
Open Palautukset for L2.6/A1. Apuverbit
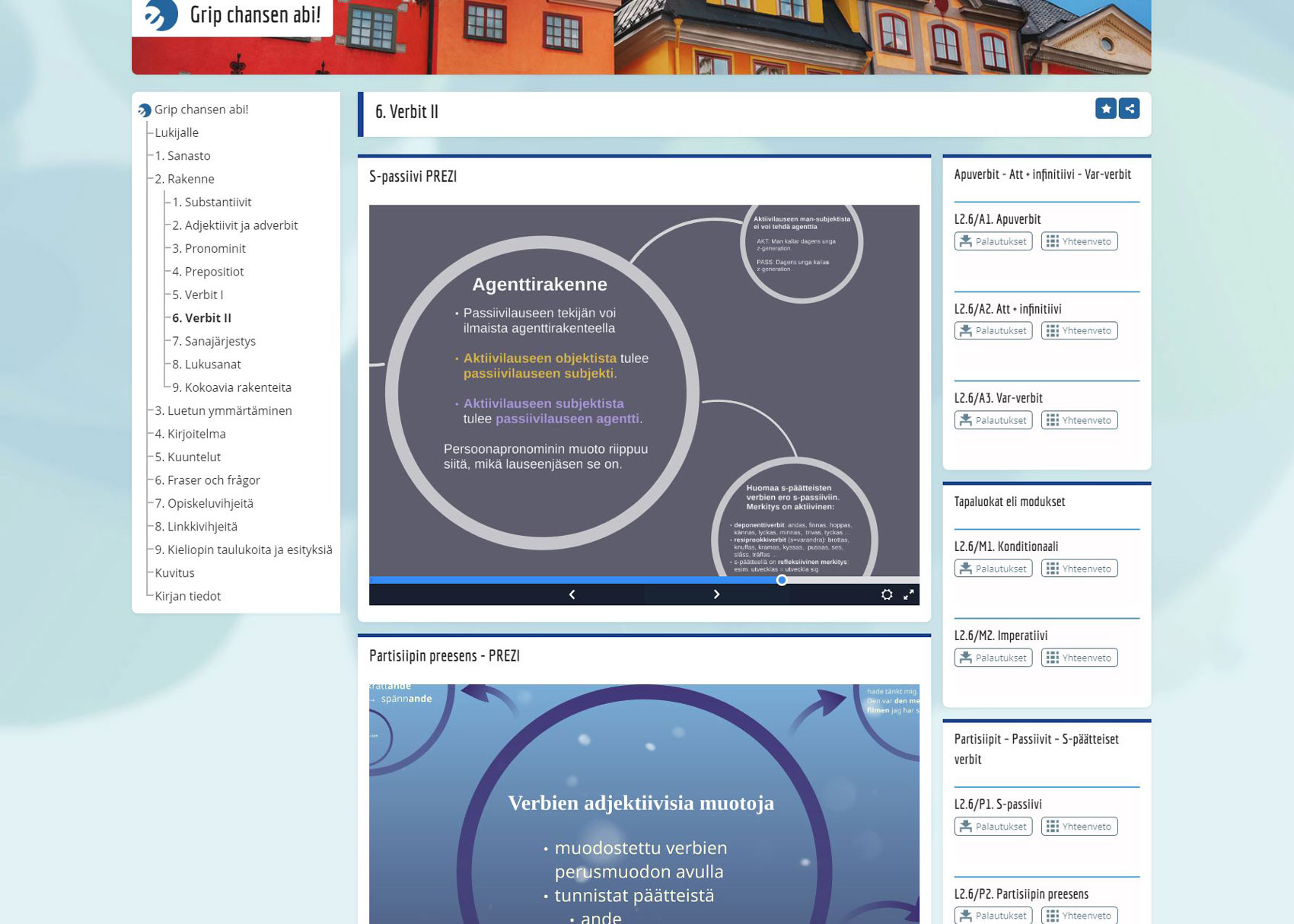pyautogui.click(x=993, y=241)
